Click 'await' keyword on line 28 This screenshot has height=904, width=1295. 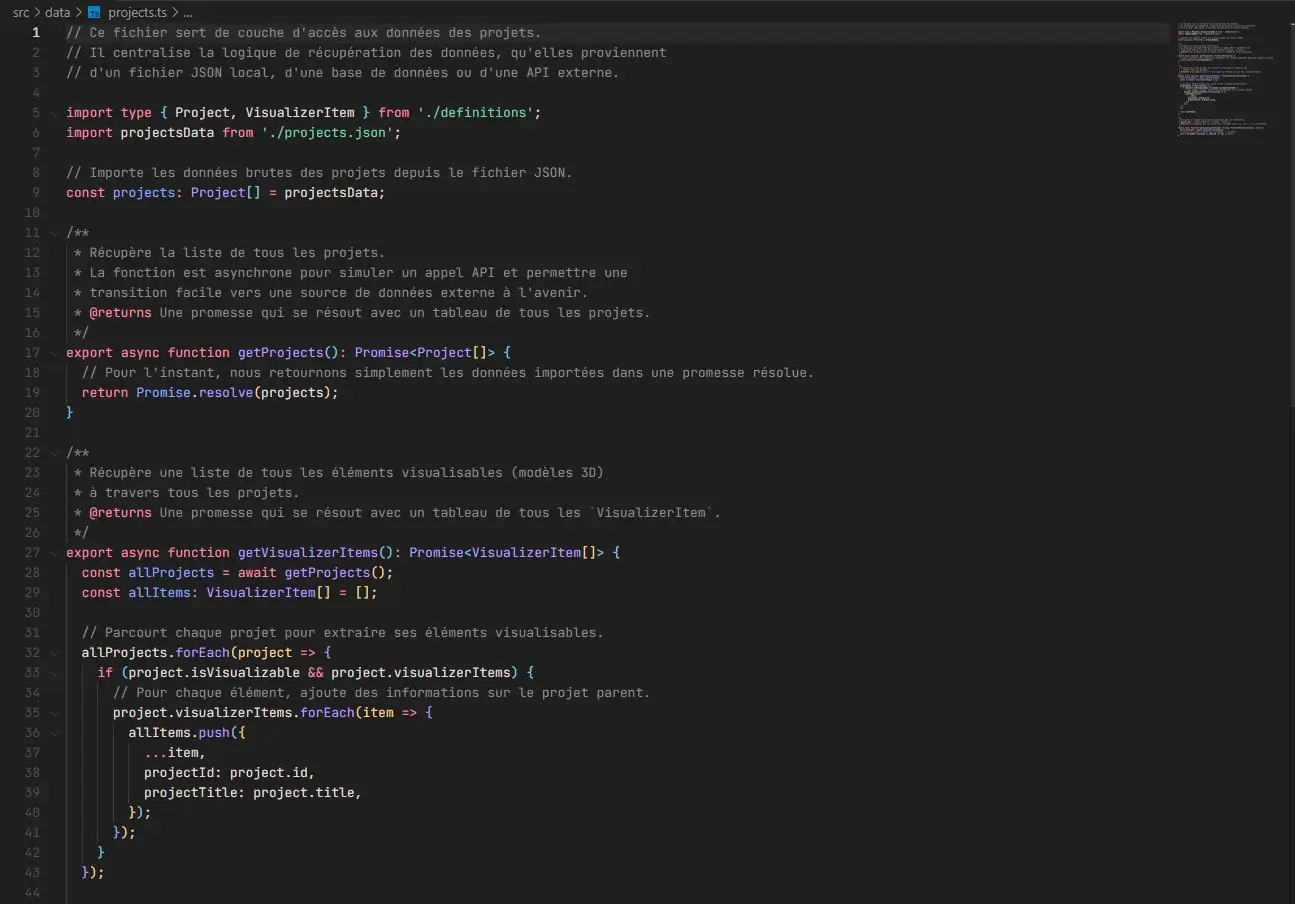tap(257, 572)
